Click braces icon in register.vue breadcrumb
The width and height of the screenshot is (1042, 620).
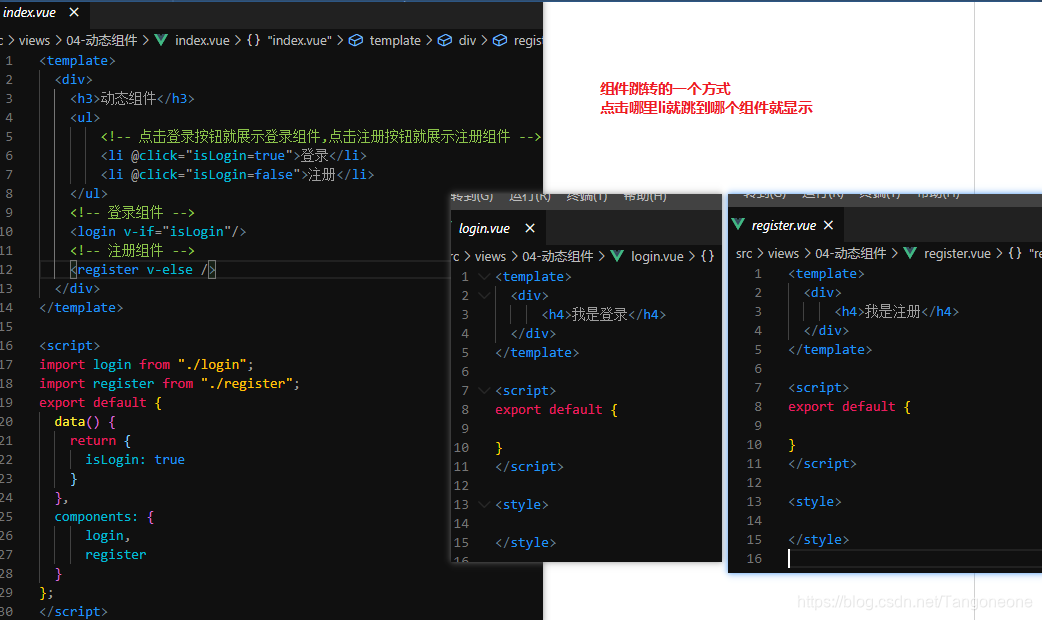(x=1015, y=253)
